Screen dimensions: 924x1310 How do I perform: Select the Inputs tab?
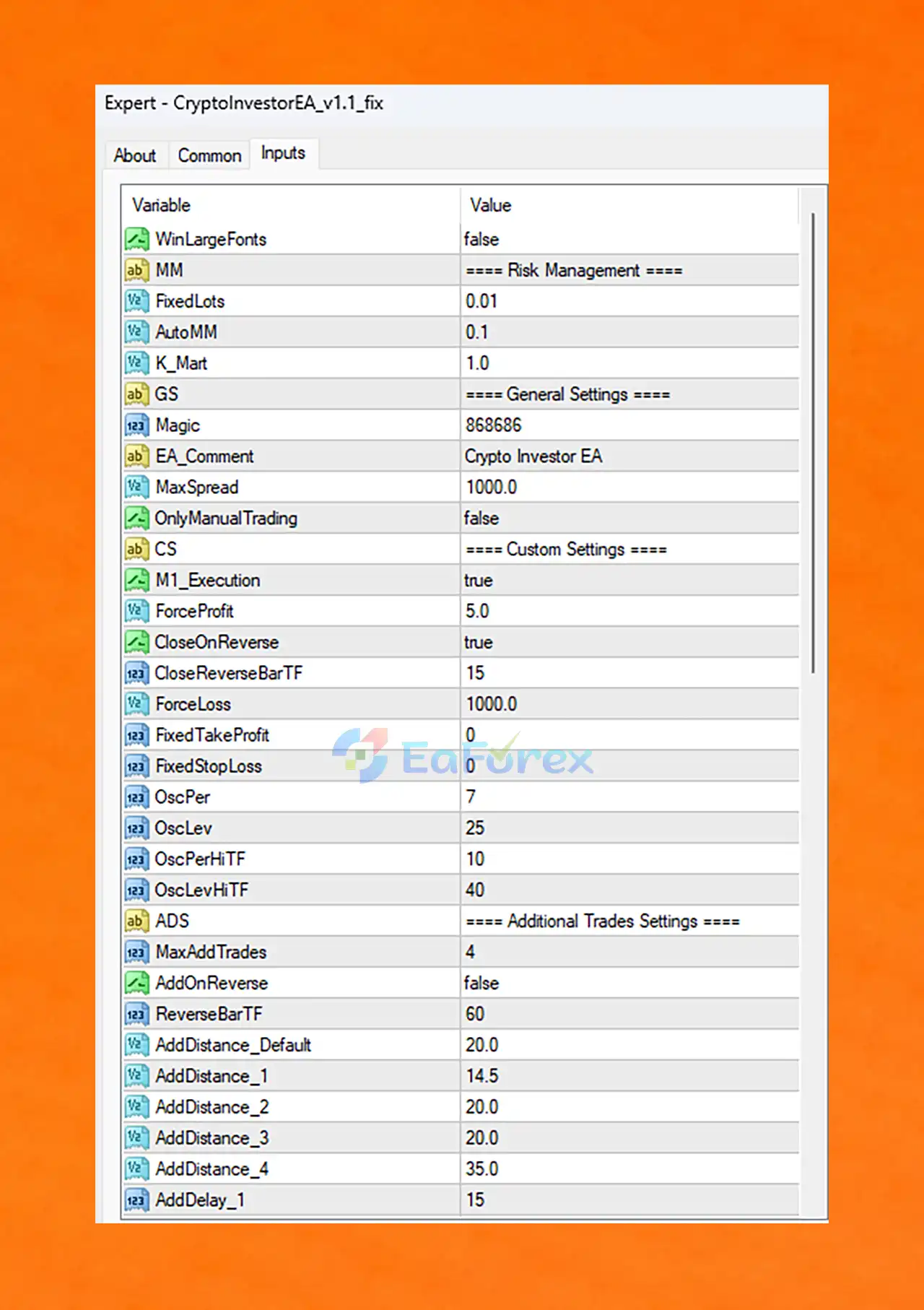(x=284, y=153)
